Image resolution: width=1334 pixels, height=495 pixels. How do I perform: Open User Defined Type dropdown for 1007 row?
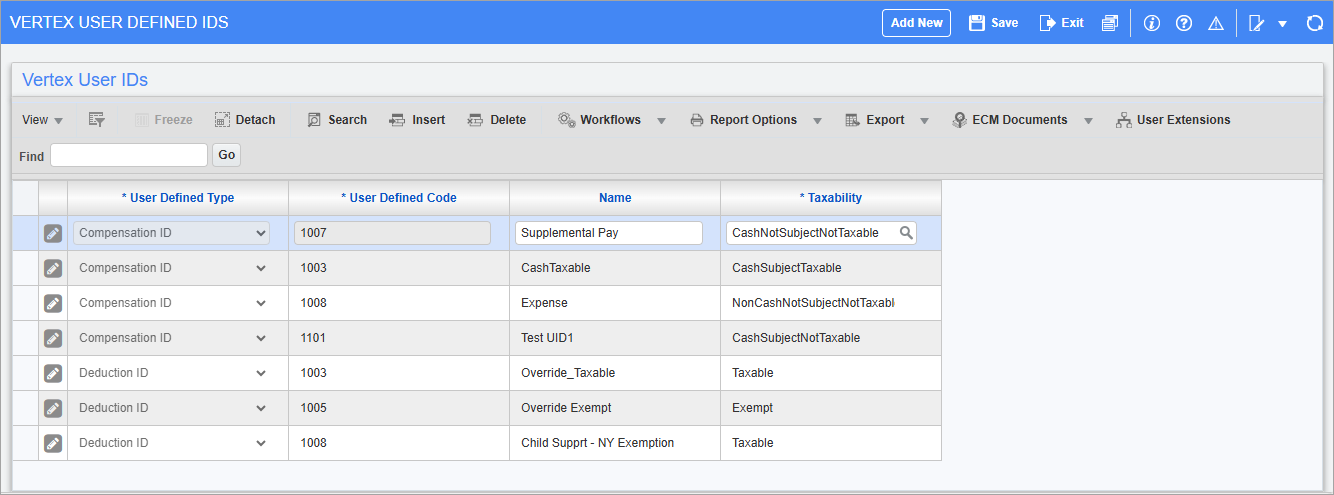click(172, 233)
